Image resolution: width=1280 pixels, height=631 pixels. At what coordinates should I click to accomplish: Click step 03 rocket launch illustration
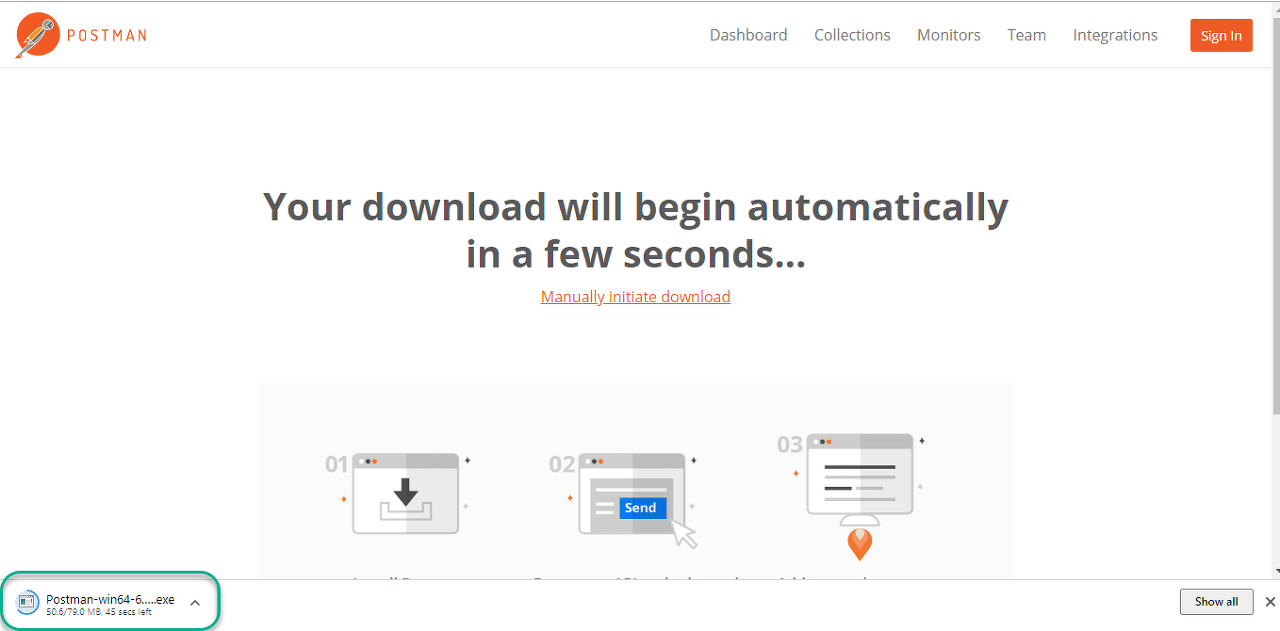click(860, 496)
